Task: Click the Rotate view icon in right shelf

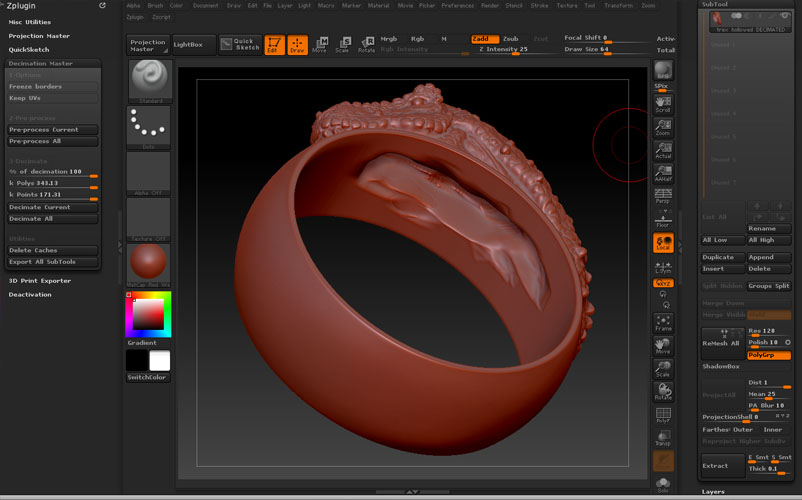Action: tap(663, 392)
